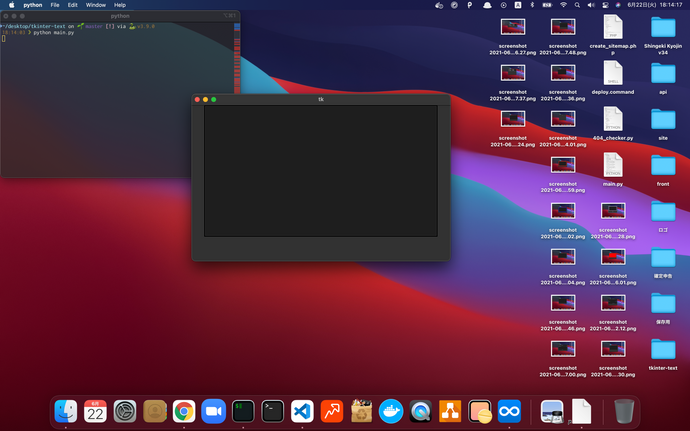This screenshot has height=431, width=690.
Task: Open the Window menu
Action: click(x=95, y=5)
